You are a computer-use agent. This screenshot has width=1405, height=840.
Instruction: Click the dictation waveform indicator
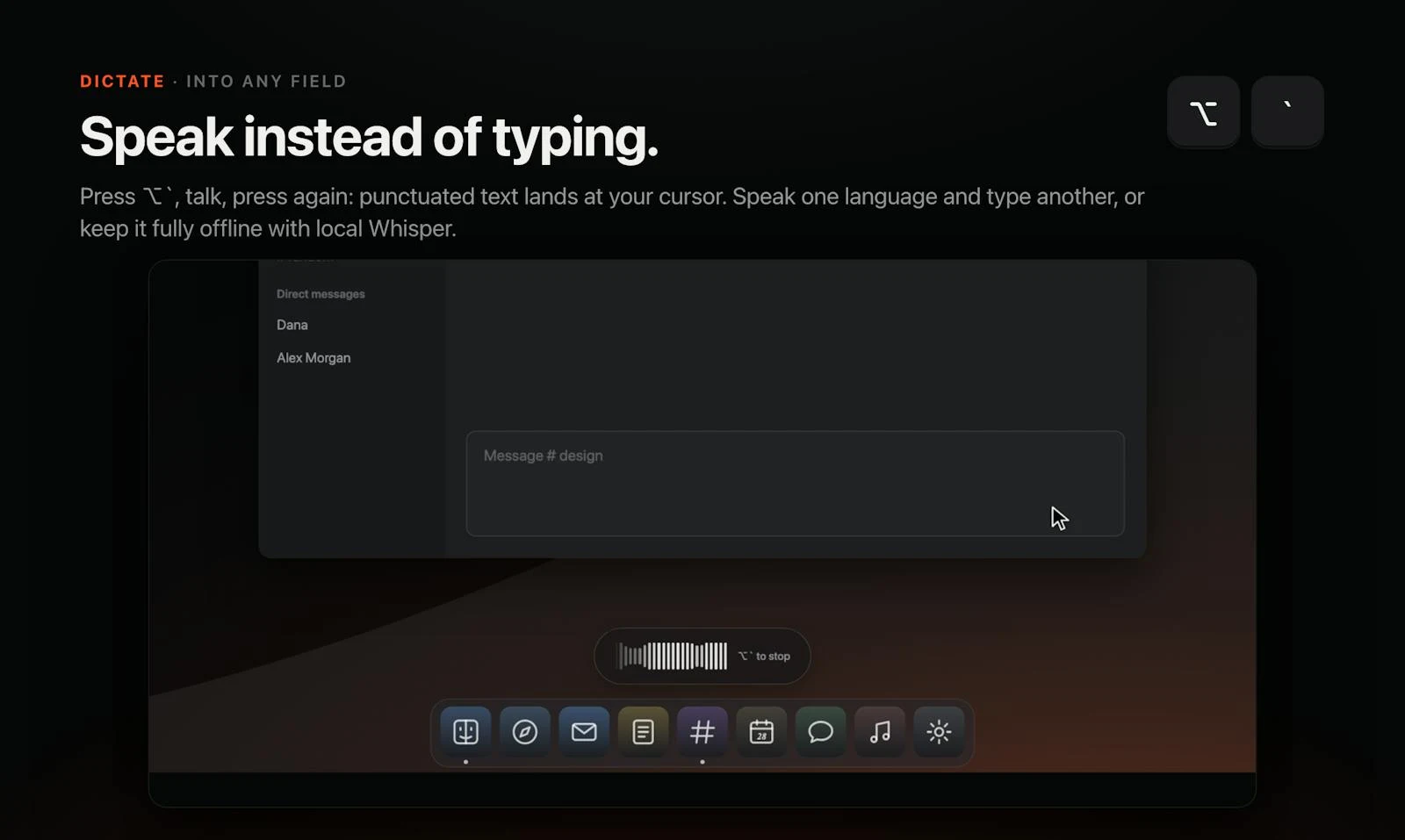pyautogui.click(x=673, y=656)
